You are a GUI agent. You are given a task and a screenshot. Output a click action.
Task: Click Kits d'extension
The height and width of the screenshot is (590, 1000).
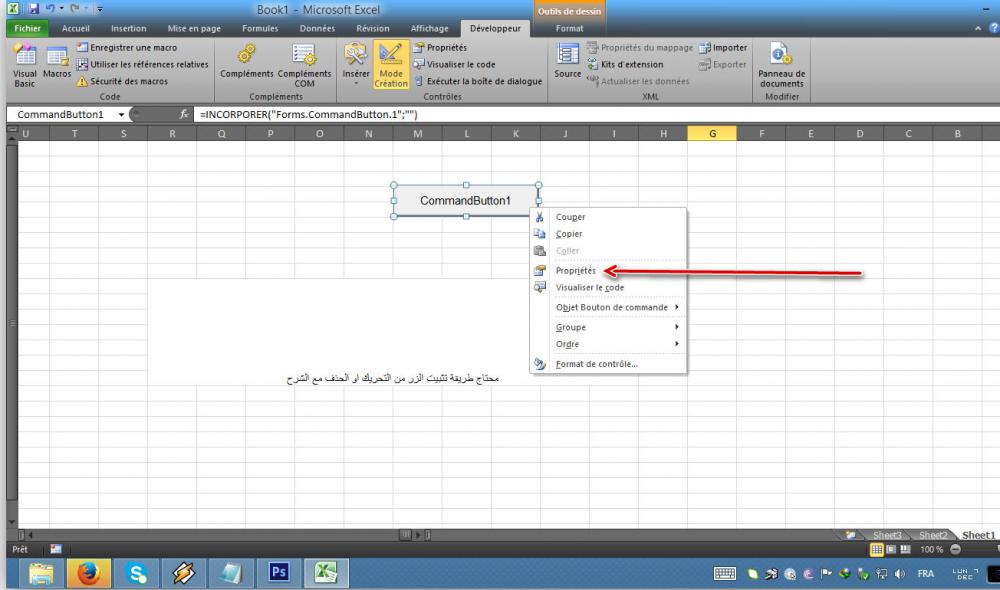(625, 64)
